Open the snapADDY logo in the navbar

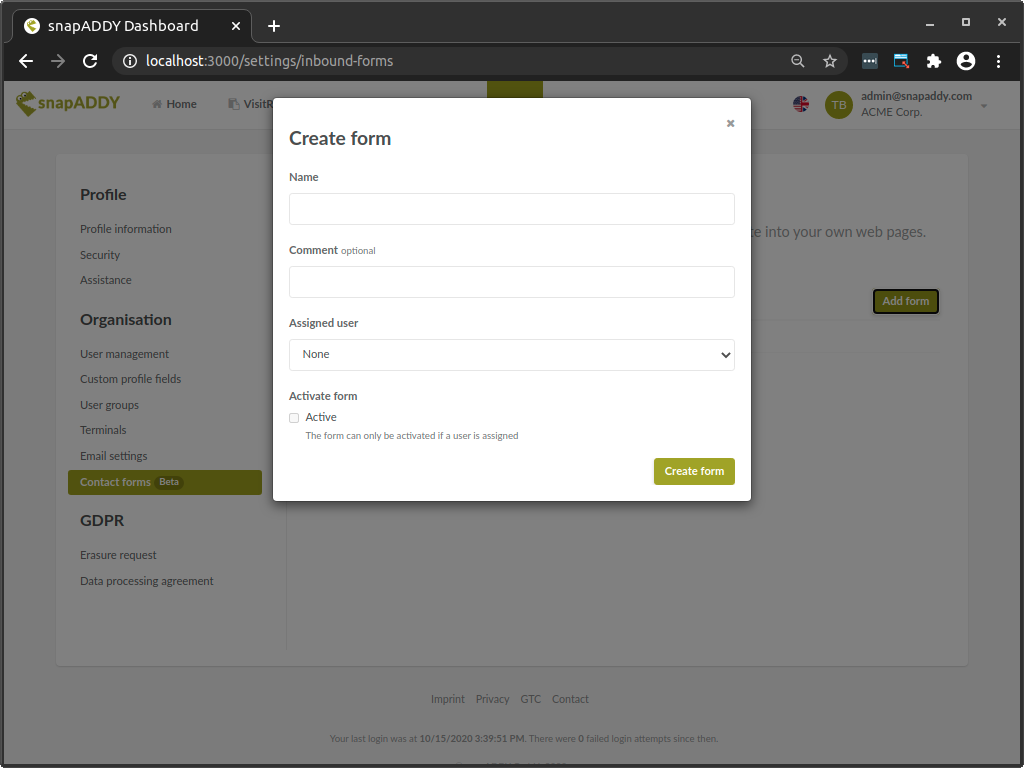[66, 103]
